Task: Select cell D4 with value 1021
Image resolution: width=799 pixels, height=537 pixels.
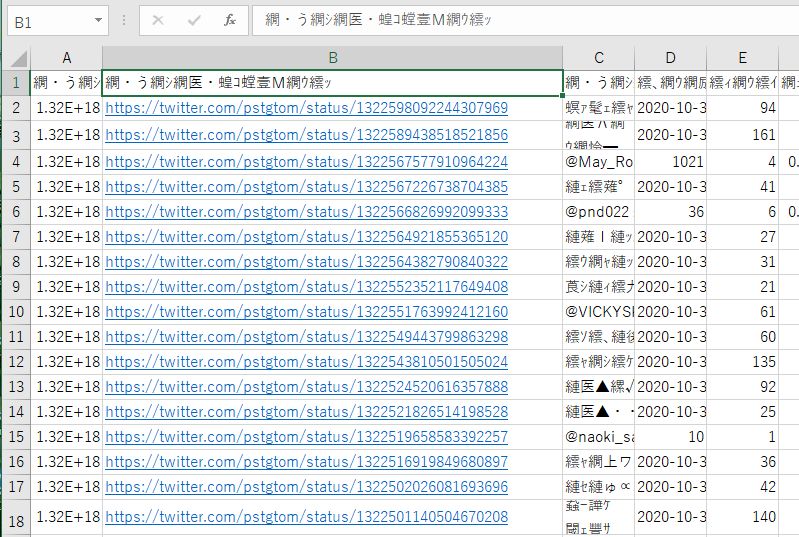Action: click(x=671, y=162)
